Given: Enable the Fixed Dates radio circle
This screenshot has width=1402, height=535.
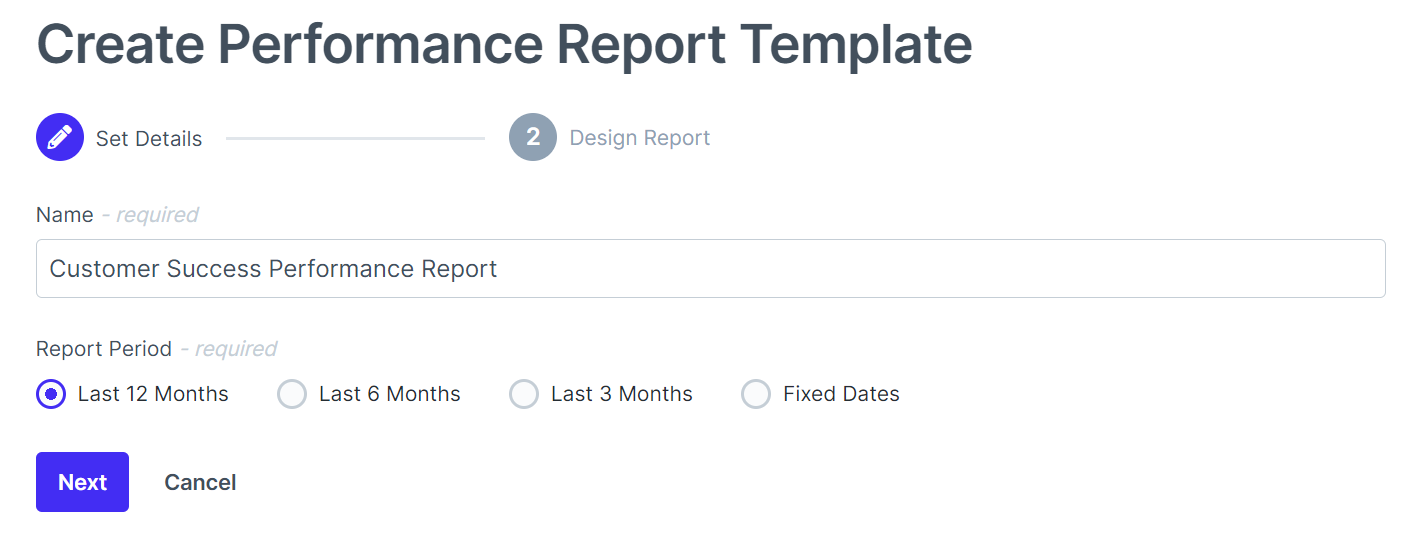Looking at the screenshot, I should (756, 394).
